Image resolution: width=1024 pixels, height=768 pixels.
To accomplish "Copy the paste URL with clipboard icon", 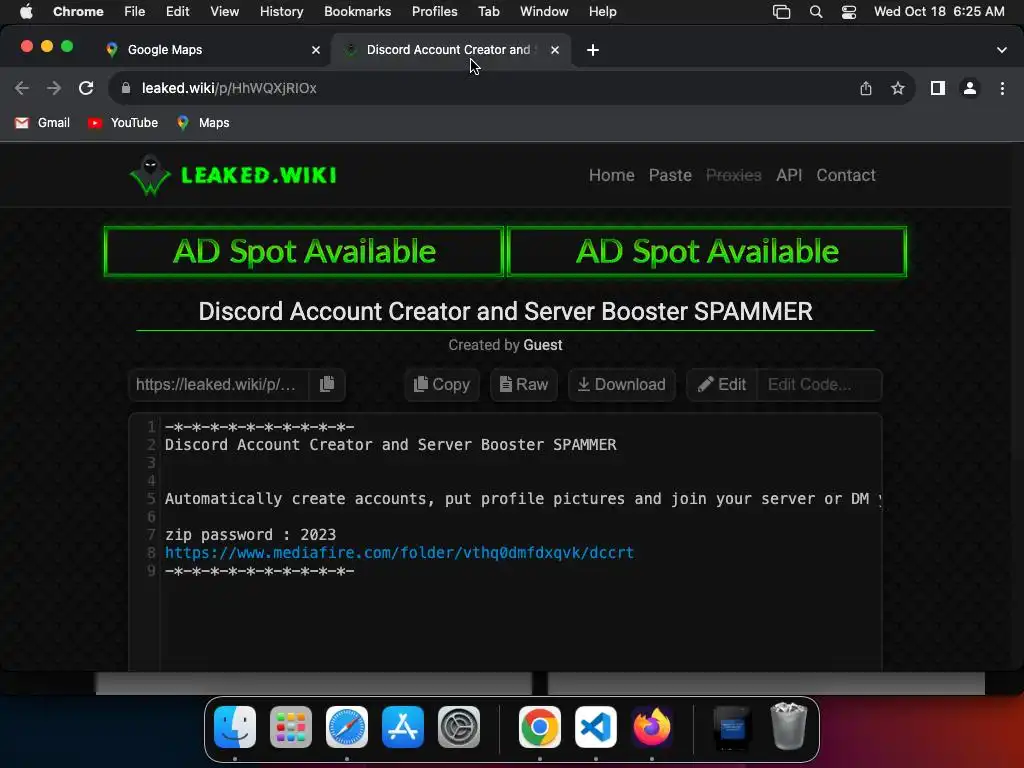I will pyautogui.click(x=327, y=385).
